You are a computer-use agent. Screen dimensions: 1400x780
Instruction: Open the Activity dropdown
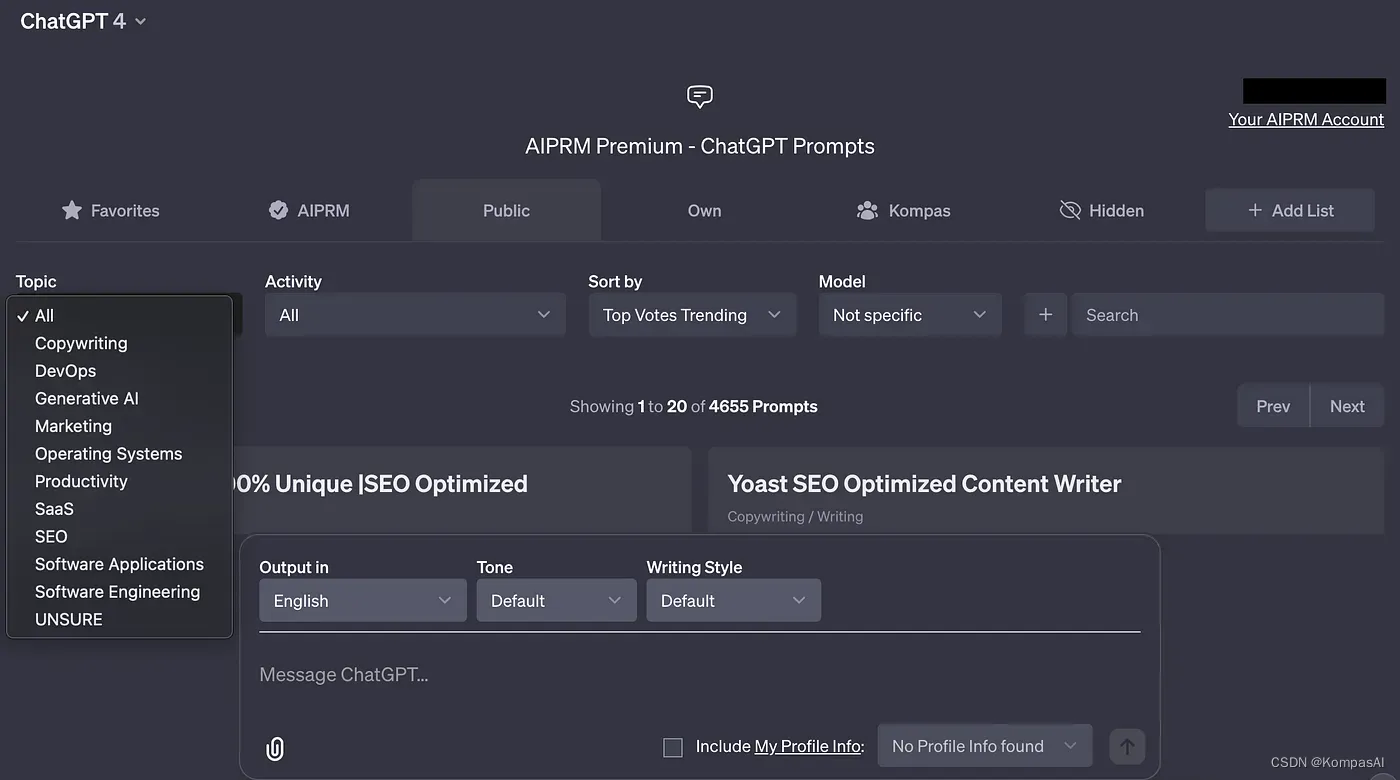pyautogui.click(x=415, y=315)
